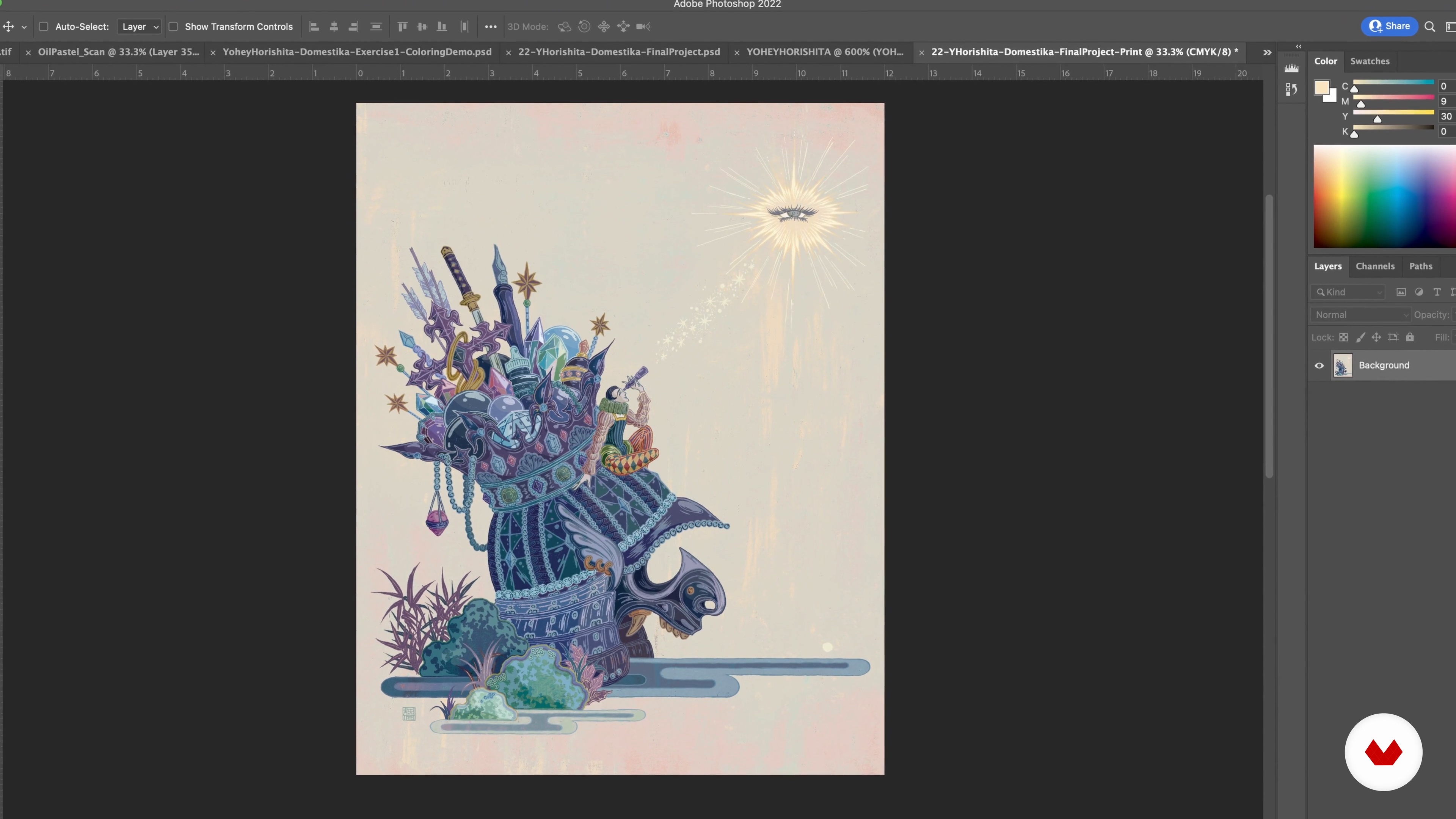Pick a color from the spectrum ramp
This screenshot has width=1456, height=819.
click(1384, 196)
